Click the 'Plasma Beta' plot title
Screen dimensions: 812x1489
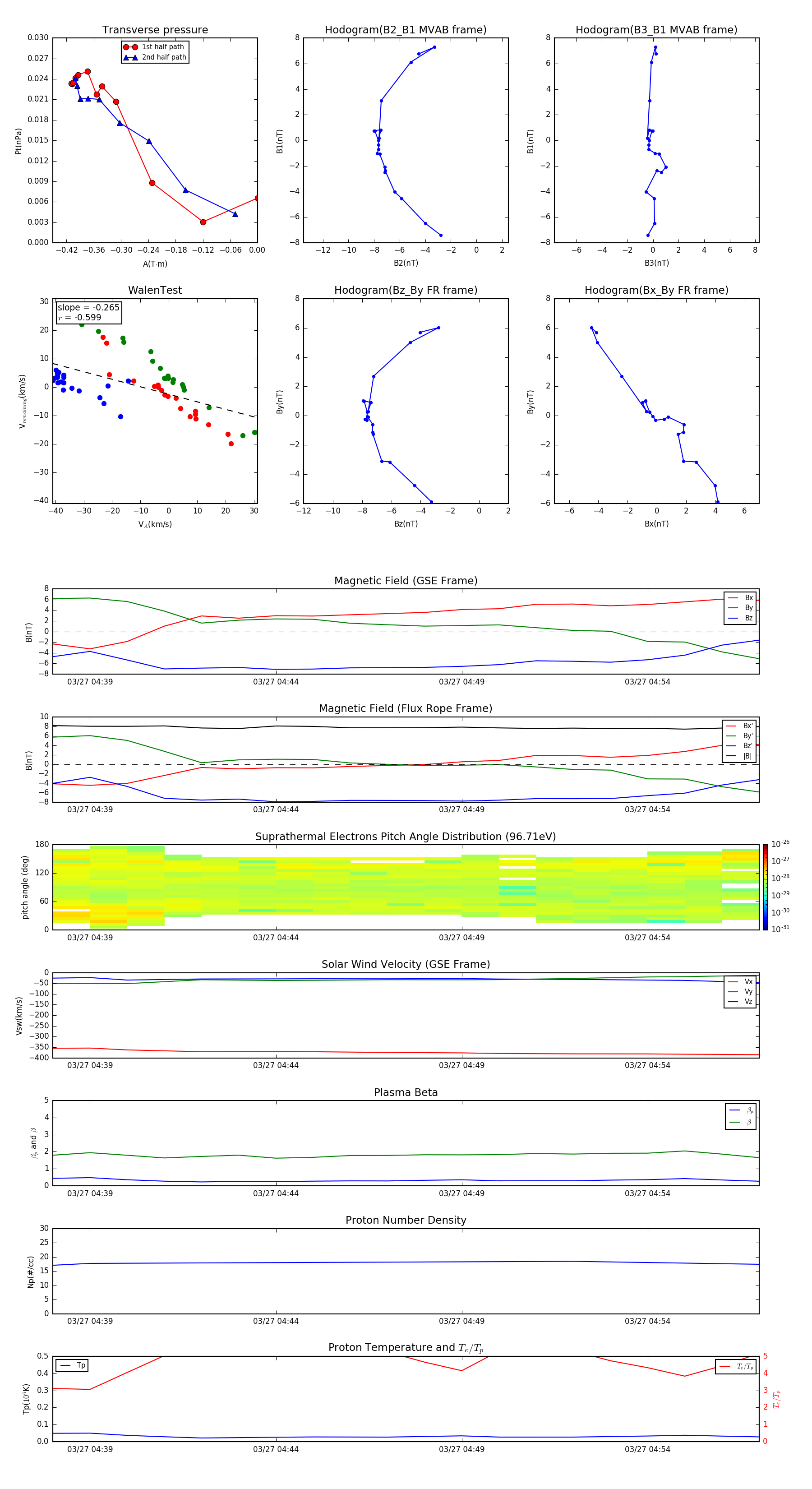pyautogui.click(x=406, y=1092)
